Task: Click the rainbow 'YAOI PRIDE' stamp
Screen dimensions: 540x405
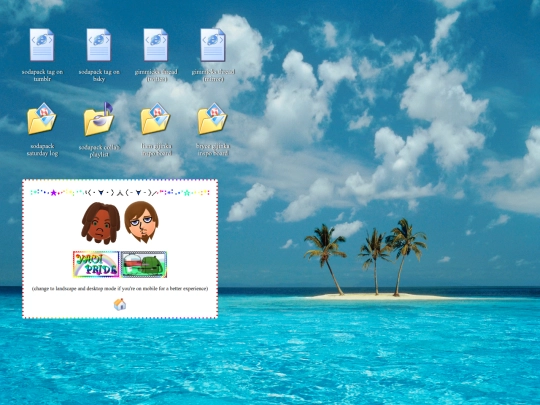Action: coord(96,264)
